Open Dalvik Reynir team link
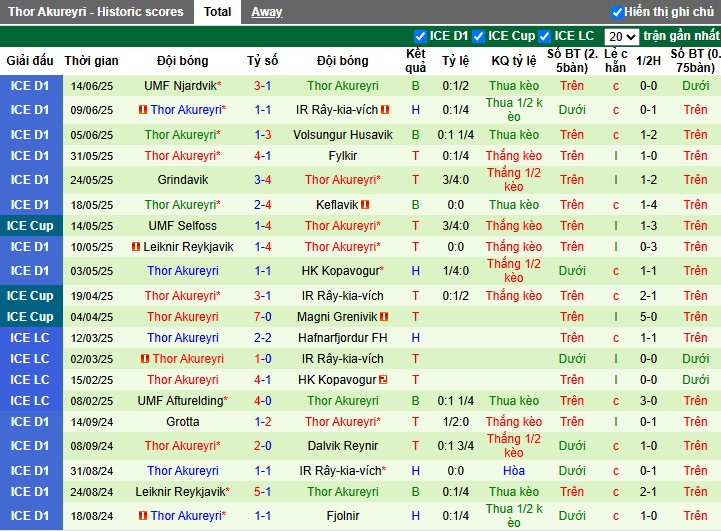This screenshot has height=531, width=721. click(343, 446)
